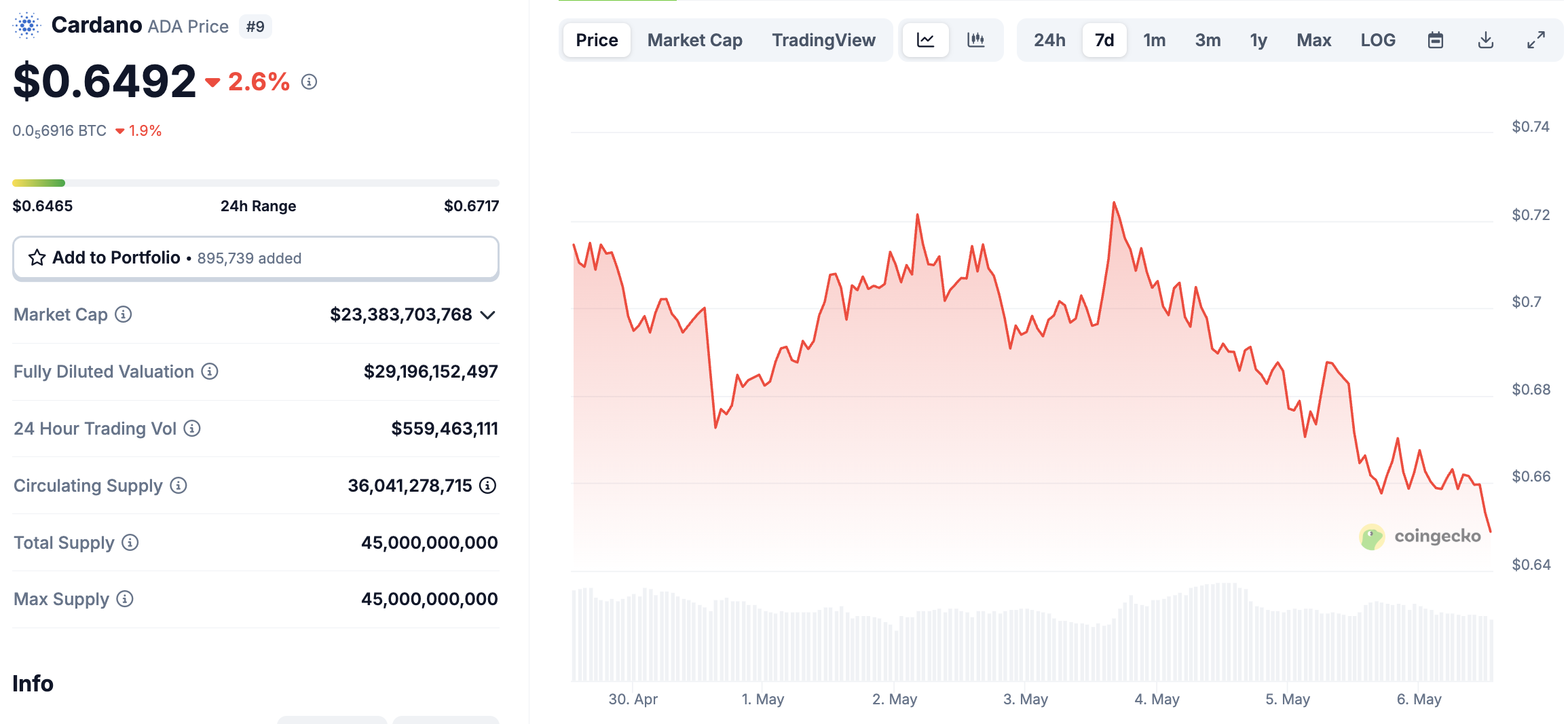Click the $559,463,111 trading volume value
The image size is (1568, 724).
tap(445, 429)
